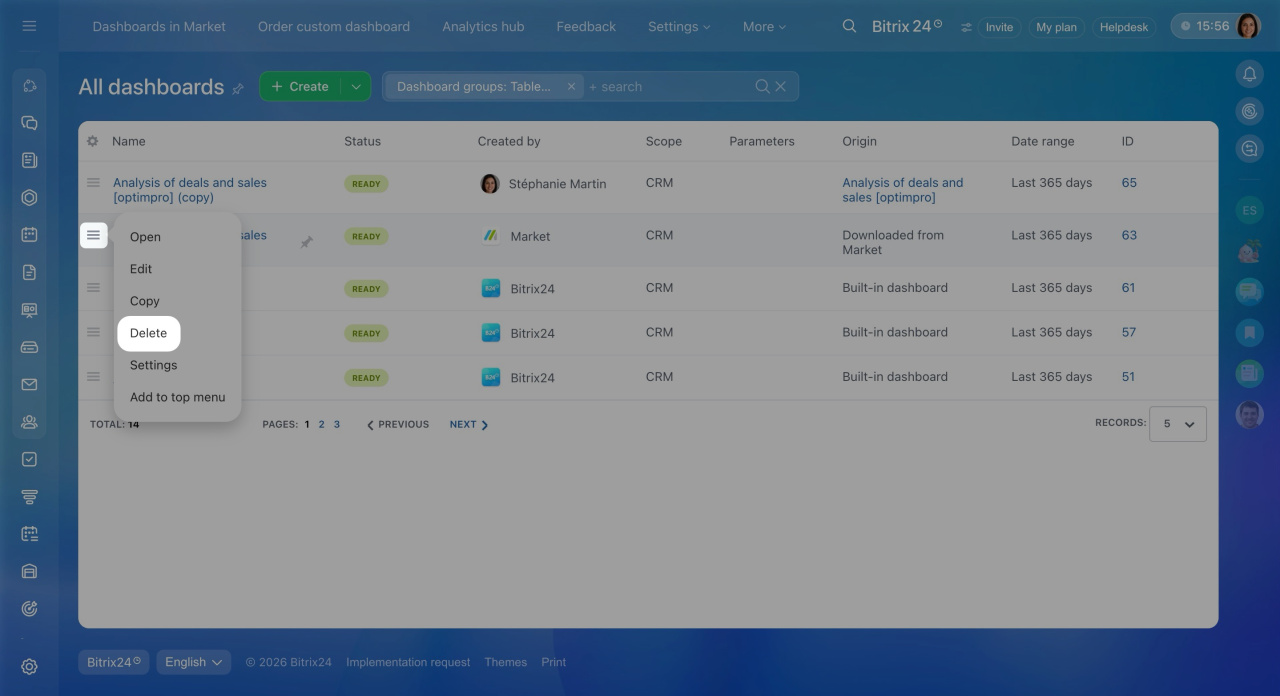Toggle the pin on the Market dashboard row
1280x696 pixels.
click(x=306, y=242)
